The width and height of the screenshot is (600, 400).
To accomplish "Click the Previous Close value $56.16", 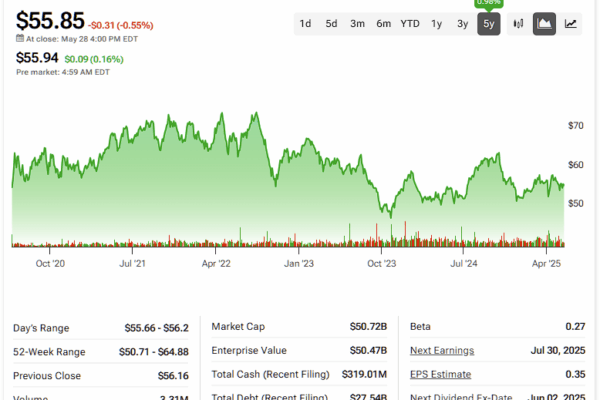I will 173,376.
